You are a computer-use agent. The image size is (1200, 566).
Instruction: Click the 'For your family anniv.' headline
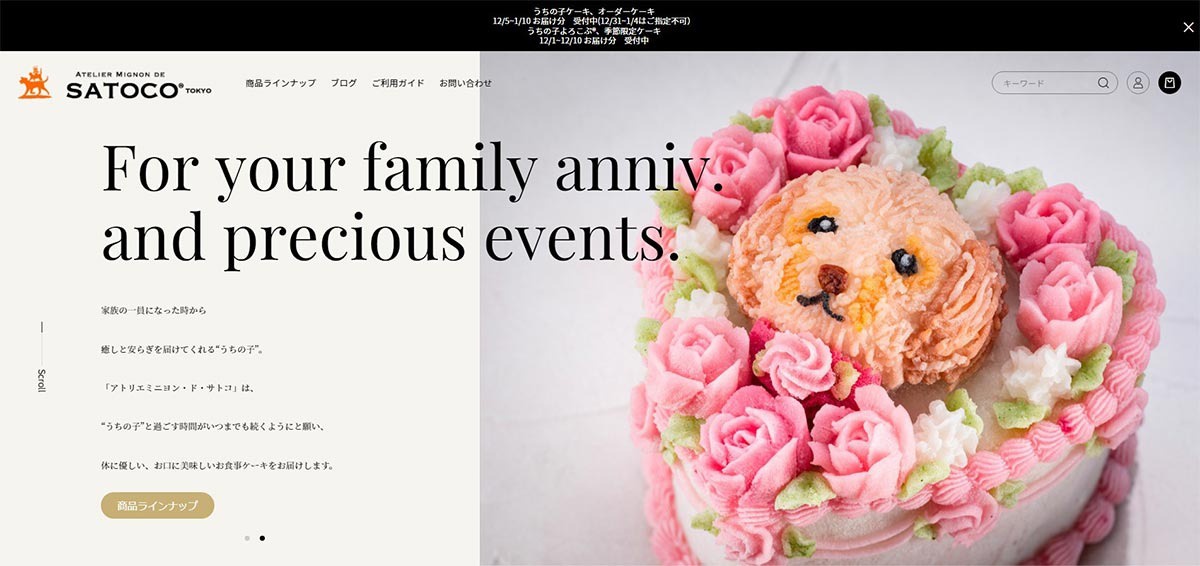413,167
